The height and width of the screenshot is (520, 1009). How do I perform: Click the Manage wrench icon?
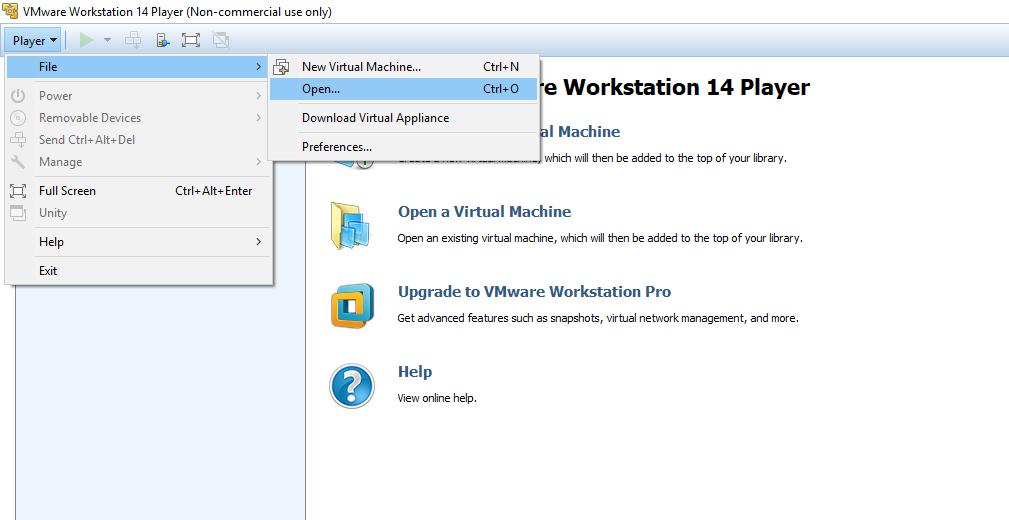point(18,162)
